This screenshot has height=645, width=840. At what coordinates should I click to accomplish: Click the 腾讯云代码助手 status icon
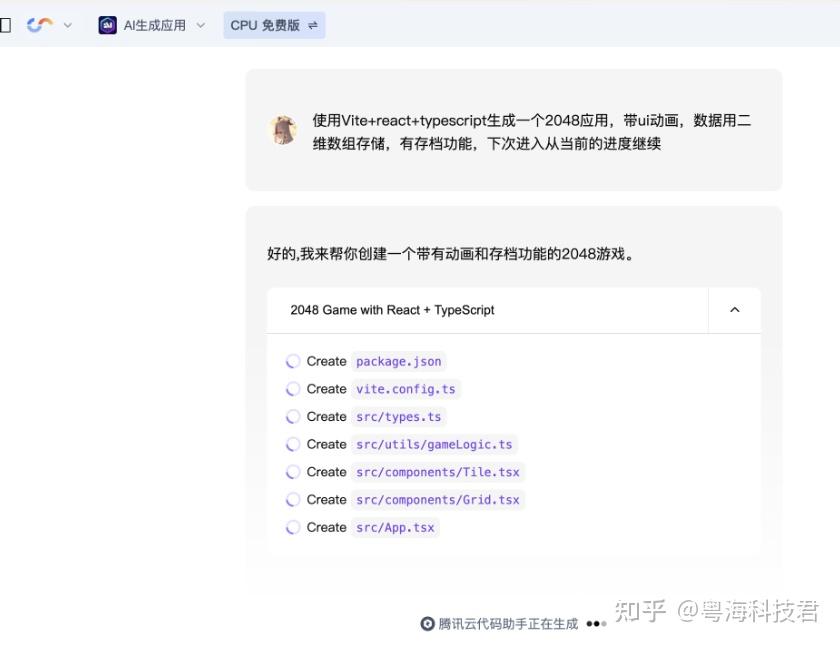[428, 623]
